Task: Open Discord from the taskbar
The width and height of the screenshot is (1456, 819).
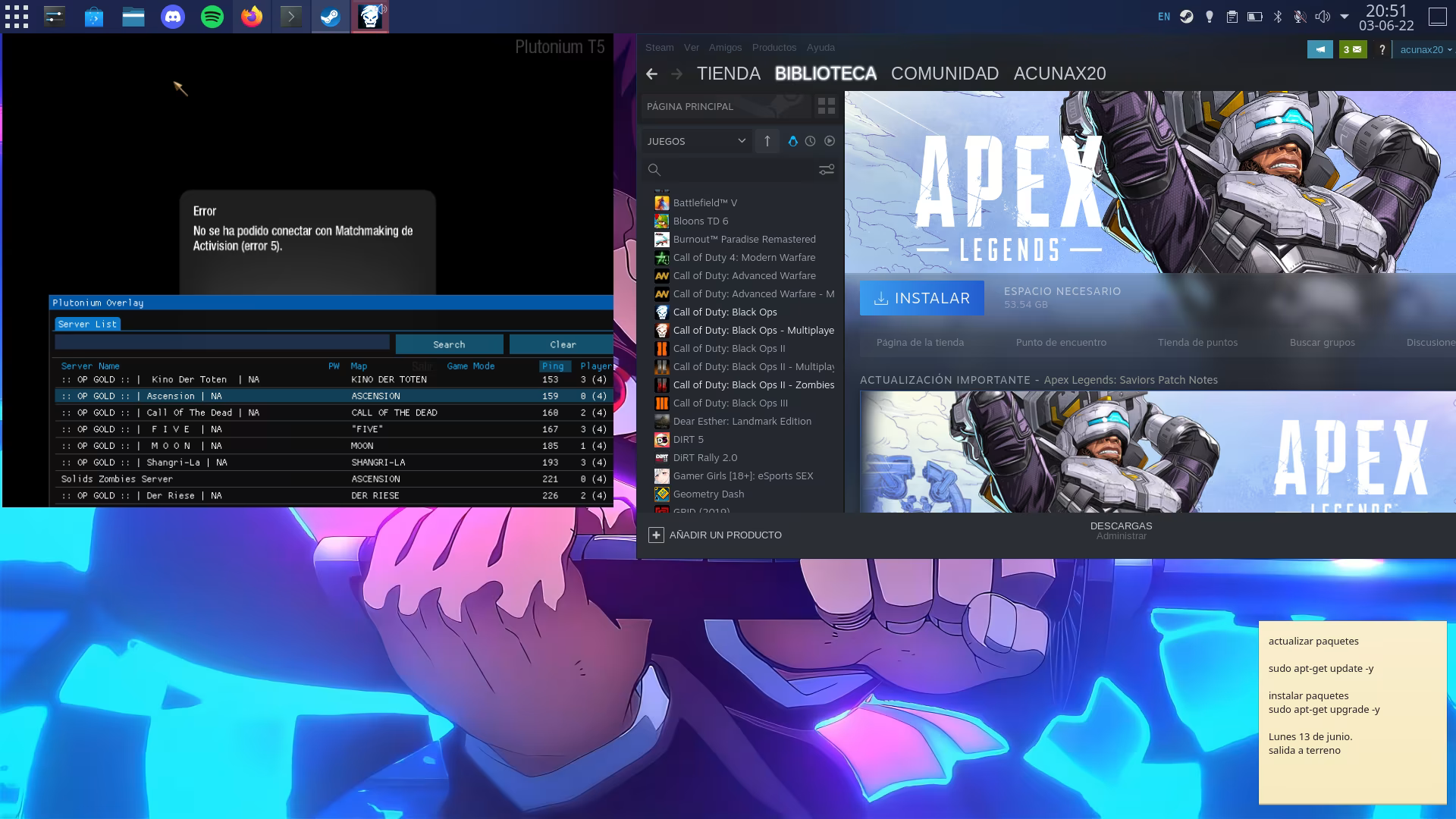Action: tap(173, 17)
